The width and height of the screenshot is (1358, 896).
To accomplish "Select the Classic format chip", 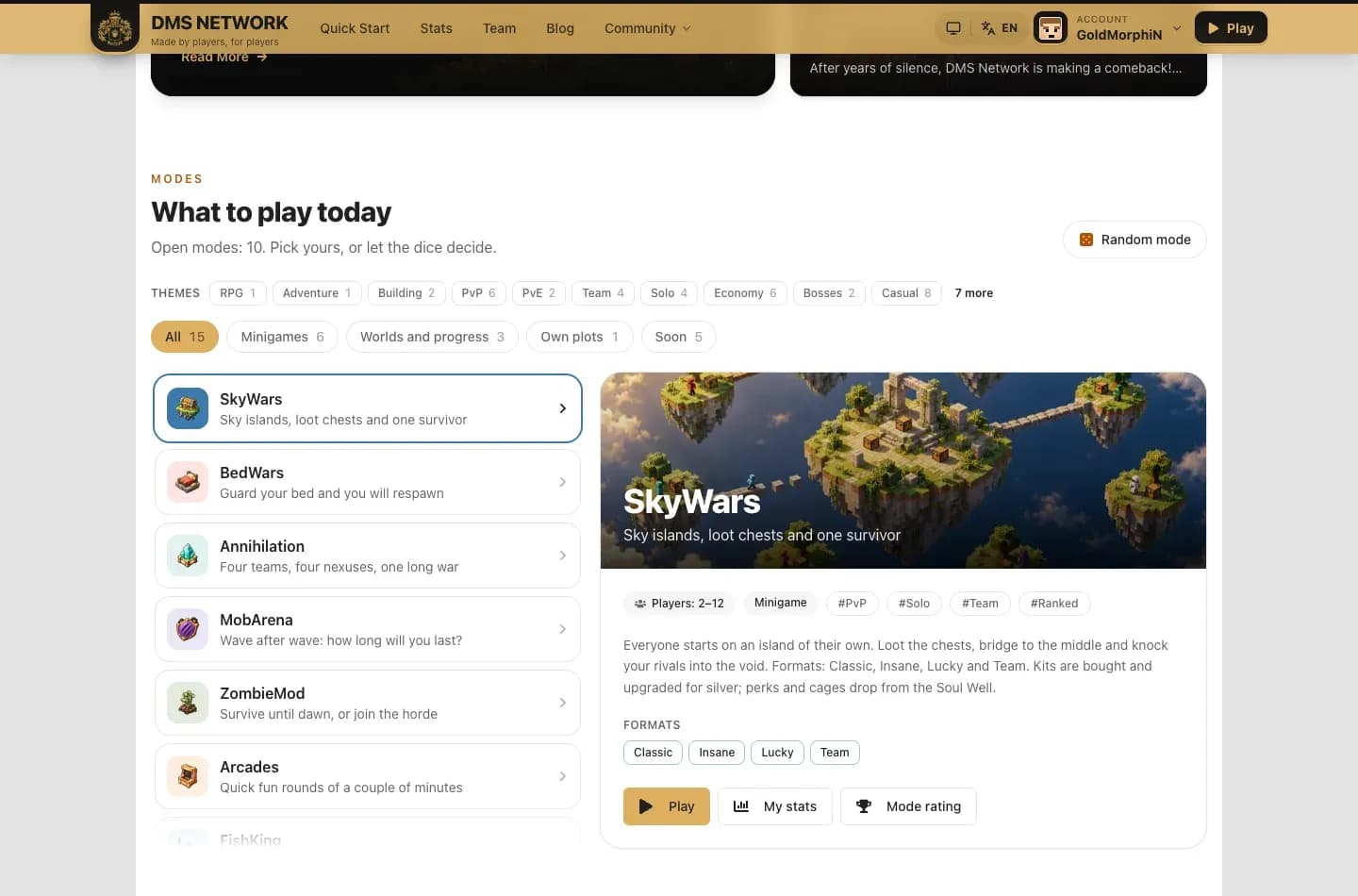I will [x=653, y=753].
